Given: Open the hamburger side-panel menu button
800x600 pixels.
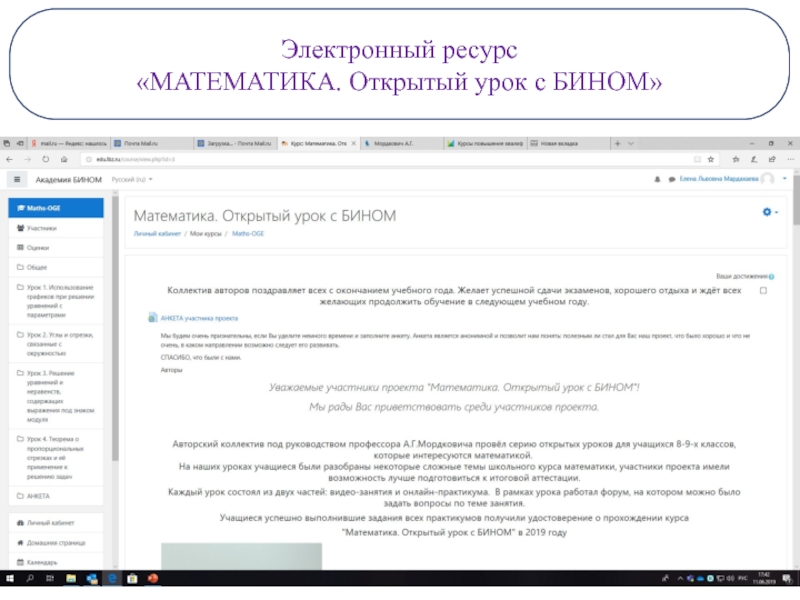Looking at the screenshot, I should (17, 180).
